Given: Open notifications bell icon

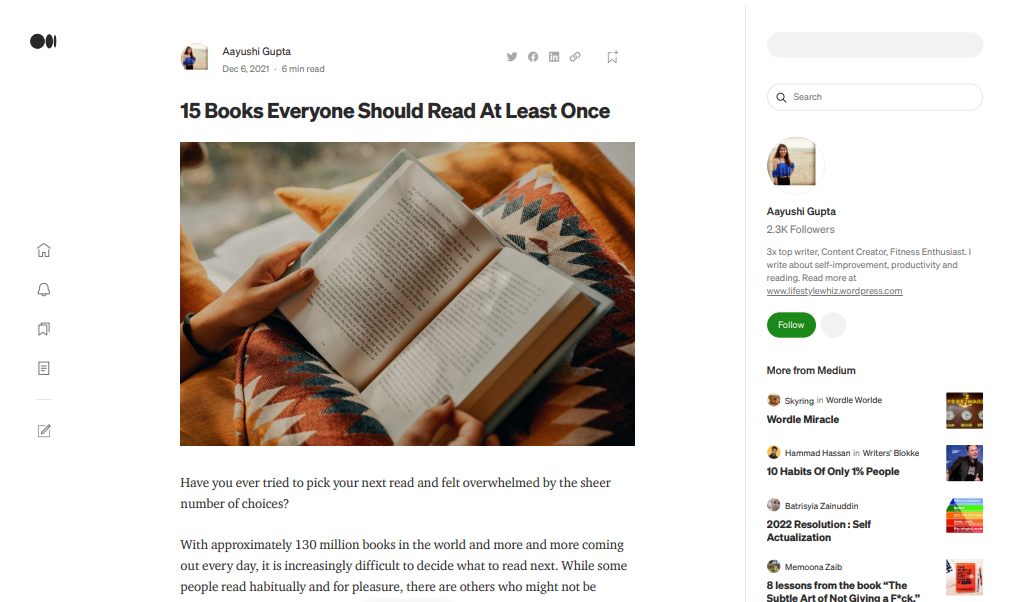Looking at the screenshot, I should [44, 290].
